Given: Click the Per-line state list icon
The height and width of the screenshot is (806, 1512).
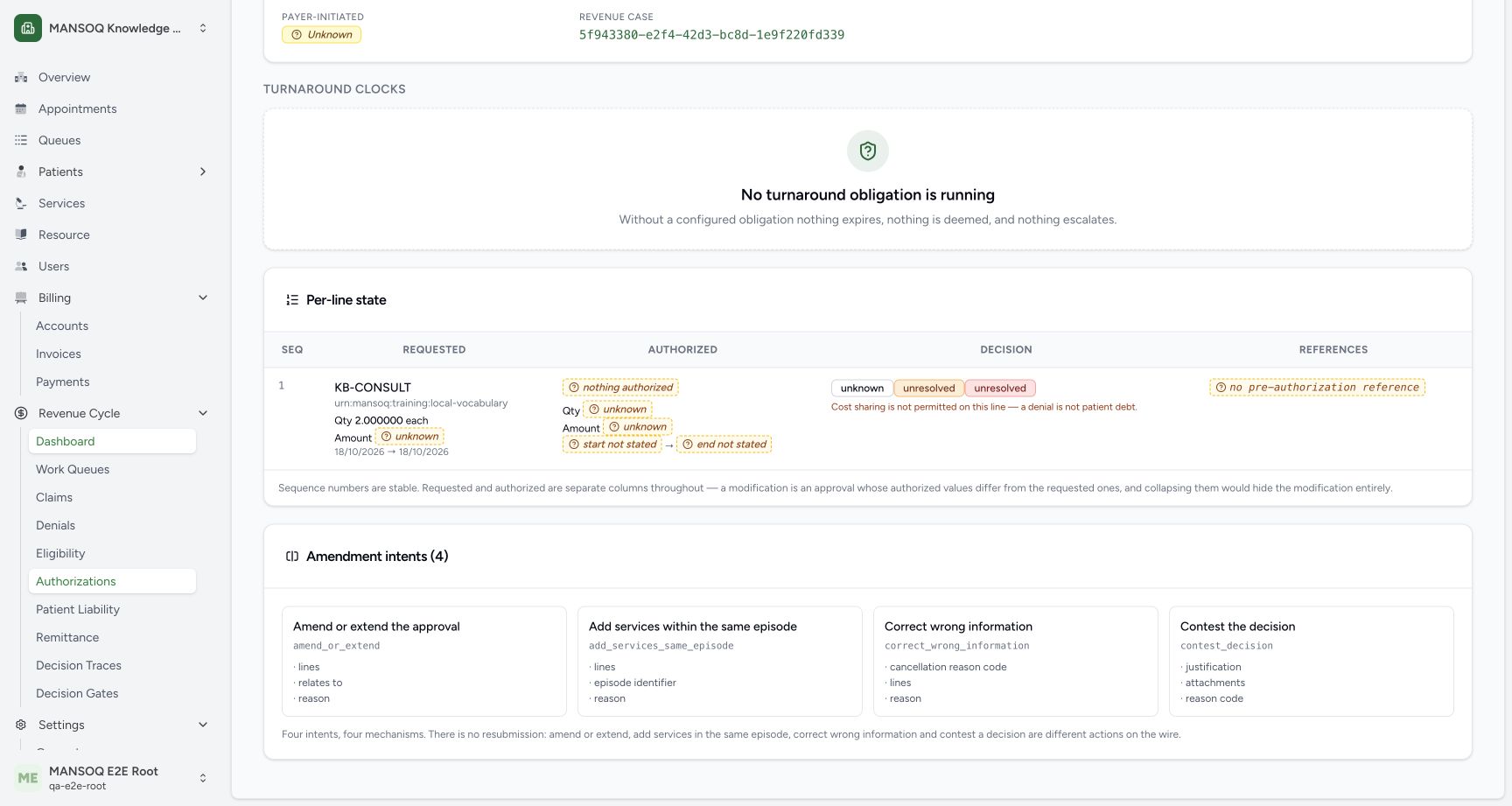Looking at the screenshot, I should point(292,300).
